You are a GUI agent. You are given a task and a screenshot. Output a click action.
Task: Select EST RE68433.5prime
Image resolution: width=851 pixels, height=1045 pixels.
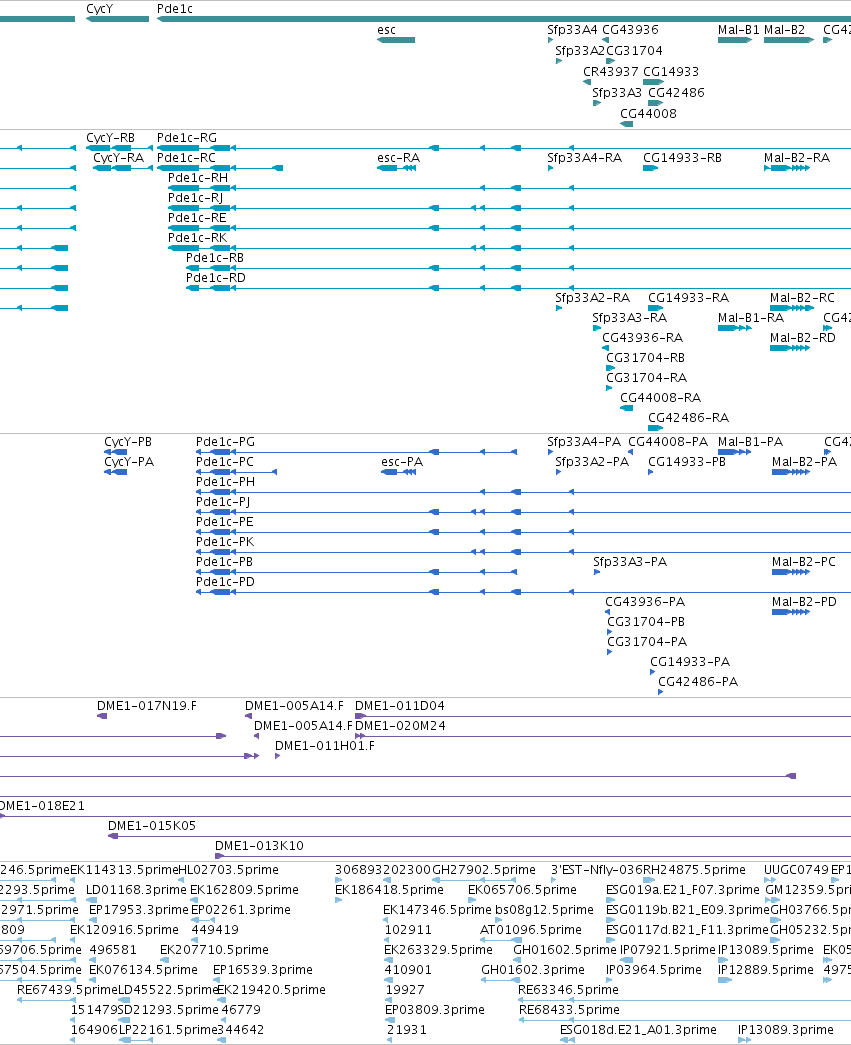coord(569,1010)
